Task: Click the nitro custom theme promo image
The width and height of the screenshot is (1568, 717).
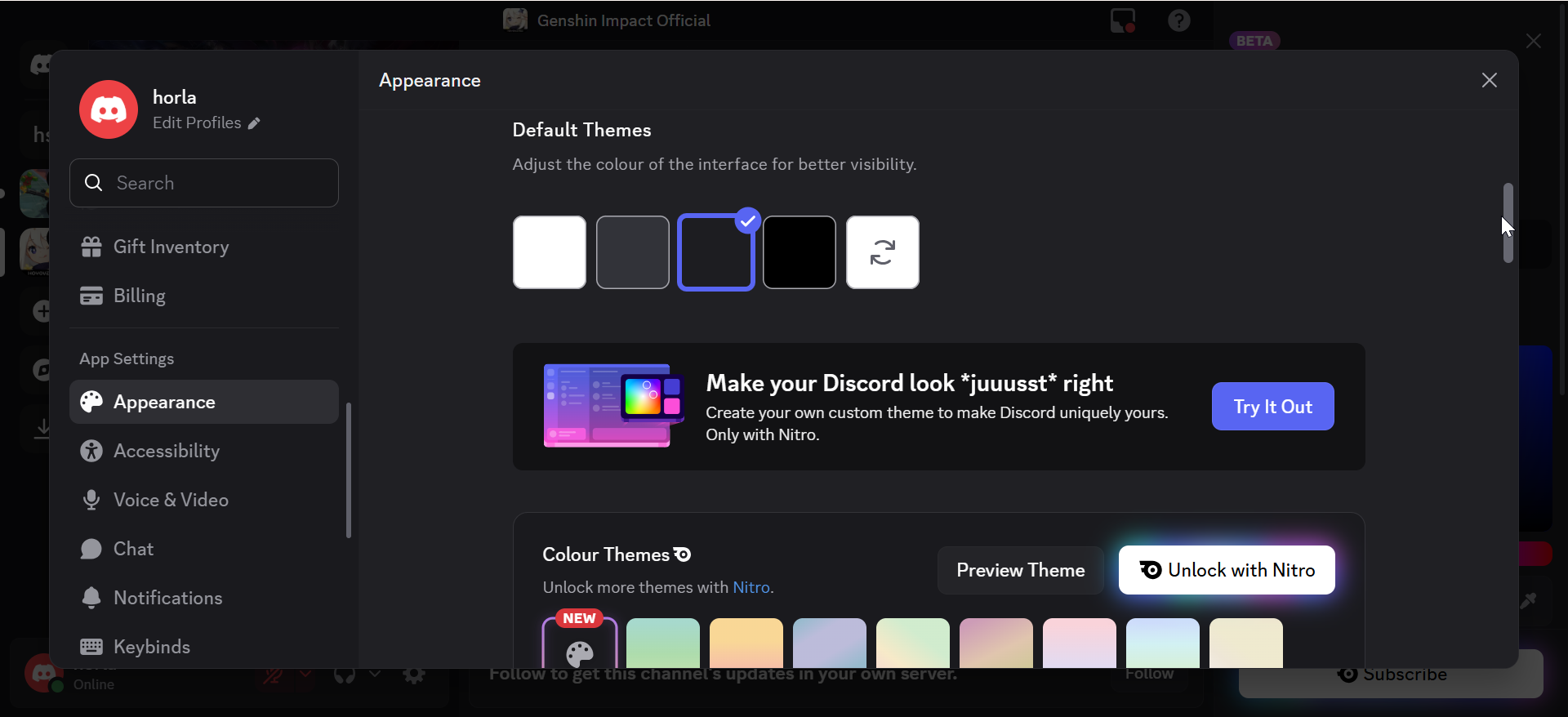Action: pos(614,406)
